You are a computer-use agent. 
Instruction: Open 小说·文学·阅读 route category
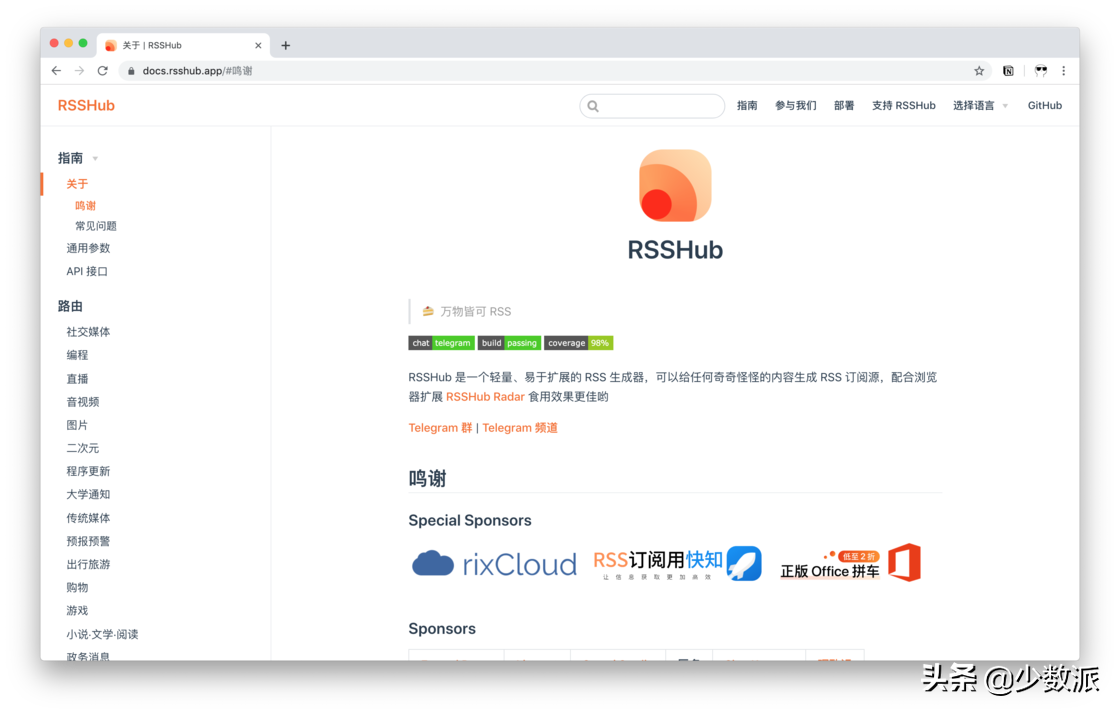click(x=102, y=634)
